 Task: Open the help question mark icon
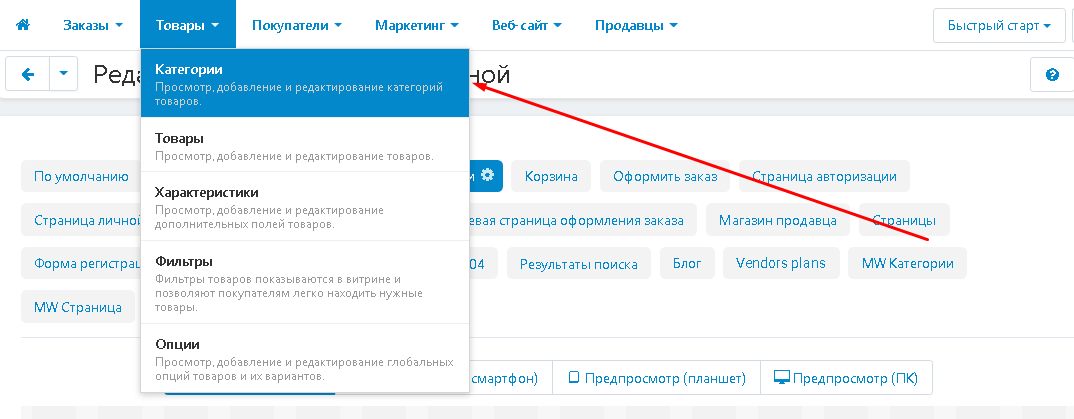[x=1052, y=75]
